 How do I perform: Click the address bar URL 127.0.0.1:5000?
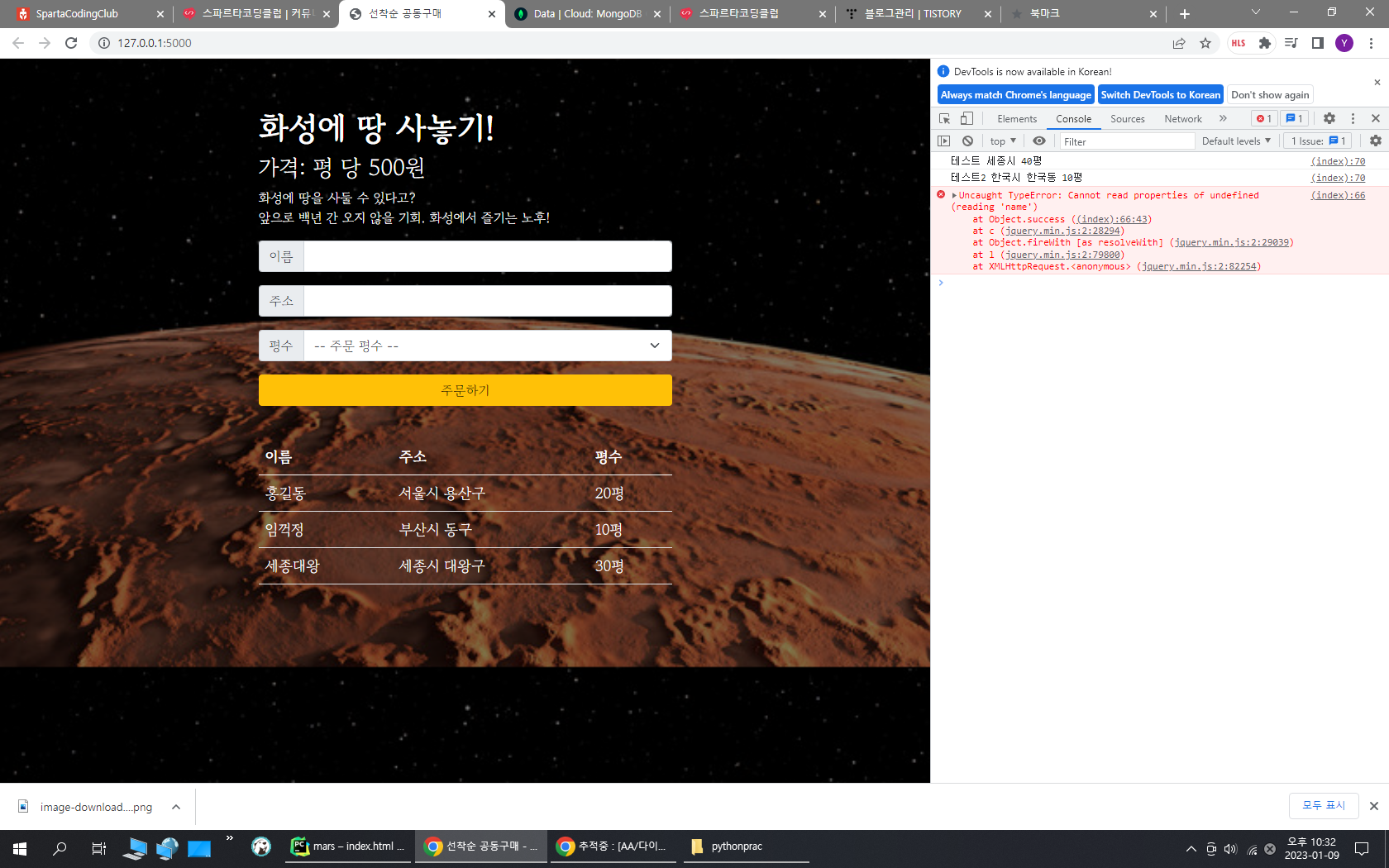click(x=155, y=43)
